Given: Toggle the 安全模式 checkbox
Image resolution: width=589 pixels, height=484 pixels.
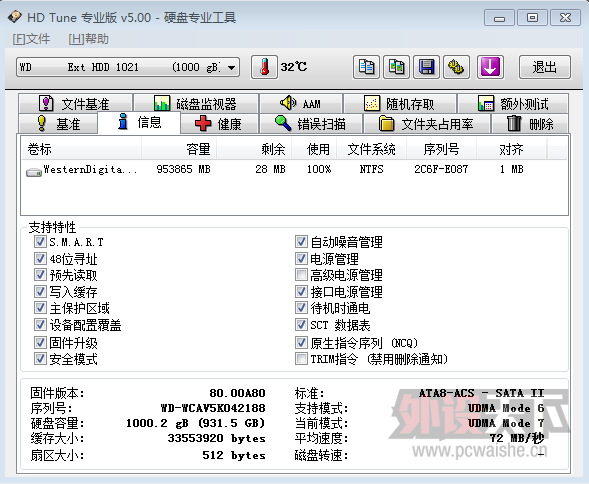Looking at the screenshot, I should 40,358.
